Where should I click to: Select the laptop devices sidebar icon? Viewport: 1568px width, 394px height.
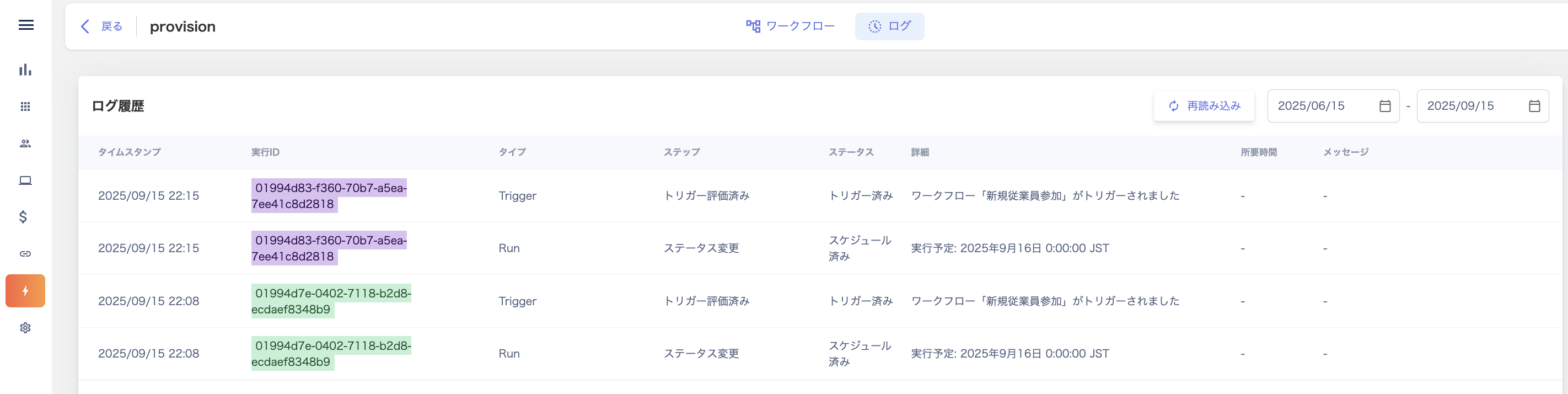[x=25, y=181]
